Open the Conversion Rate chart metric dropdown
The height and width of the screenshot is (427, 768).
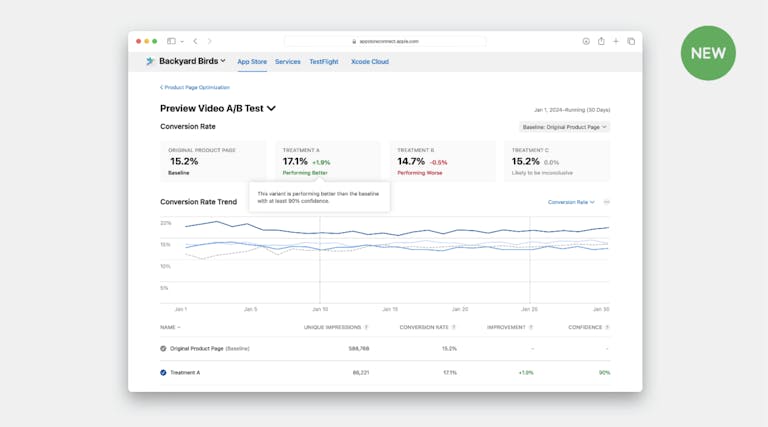571,202
